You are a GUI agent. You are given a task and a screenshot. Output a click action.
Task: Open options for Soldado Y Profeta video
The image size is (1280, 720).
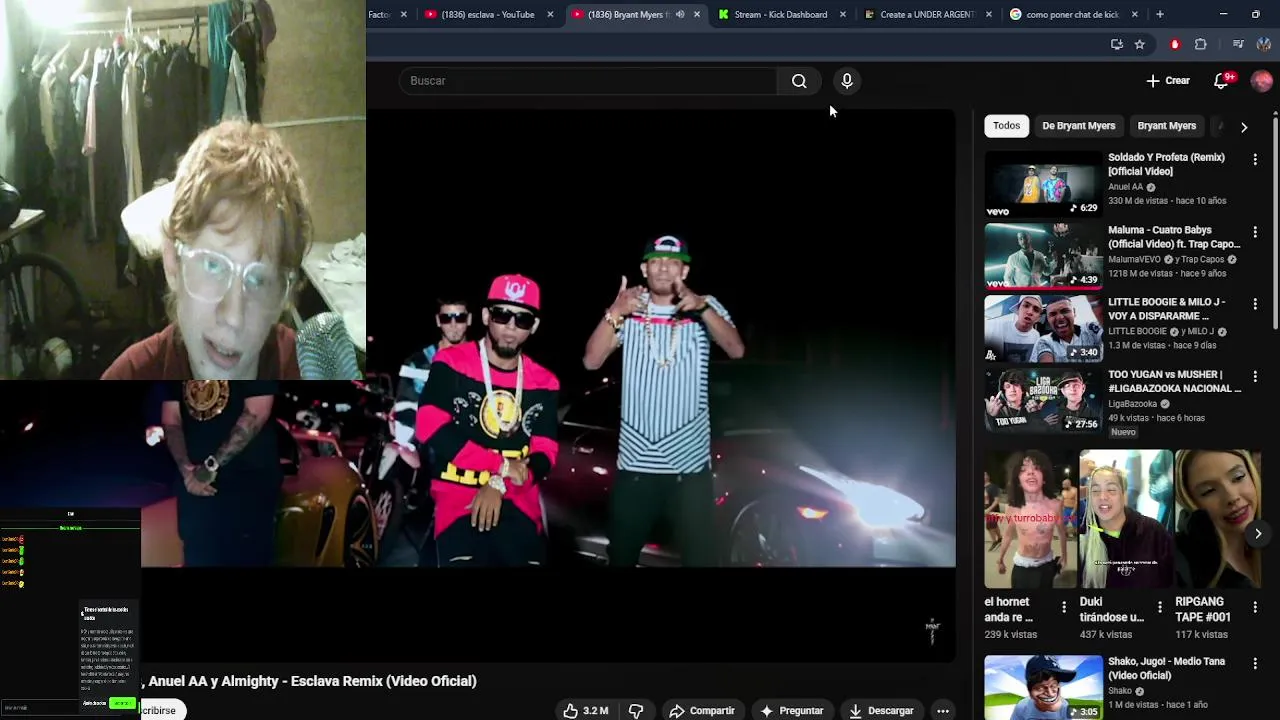pyautogui.click(x=1255, y=159)
